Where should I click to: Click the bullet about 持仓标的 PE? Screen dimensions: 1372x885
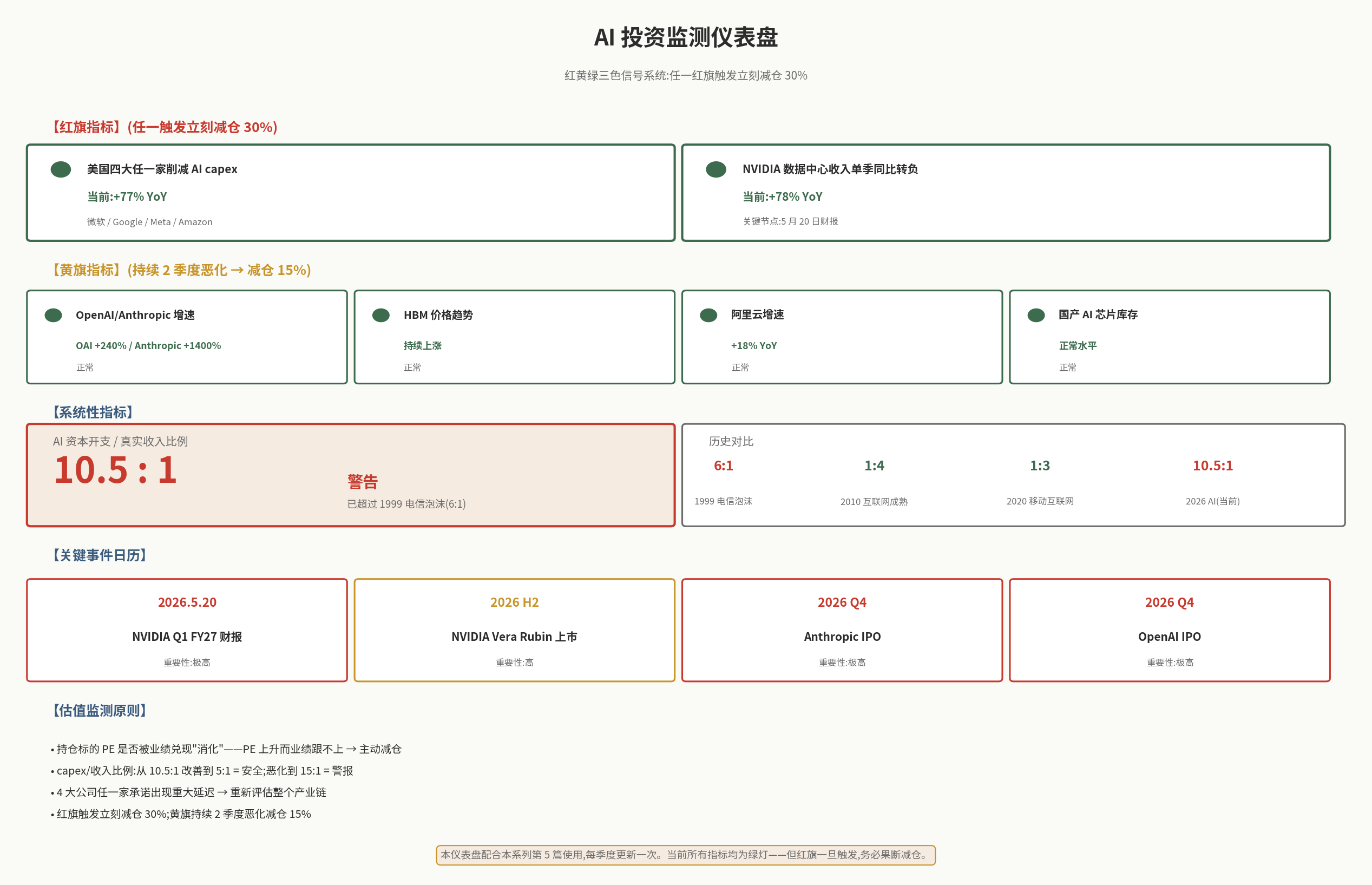coord(226,749)
